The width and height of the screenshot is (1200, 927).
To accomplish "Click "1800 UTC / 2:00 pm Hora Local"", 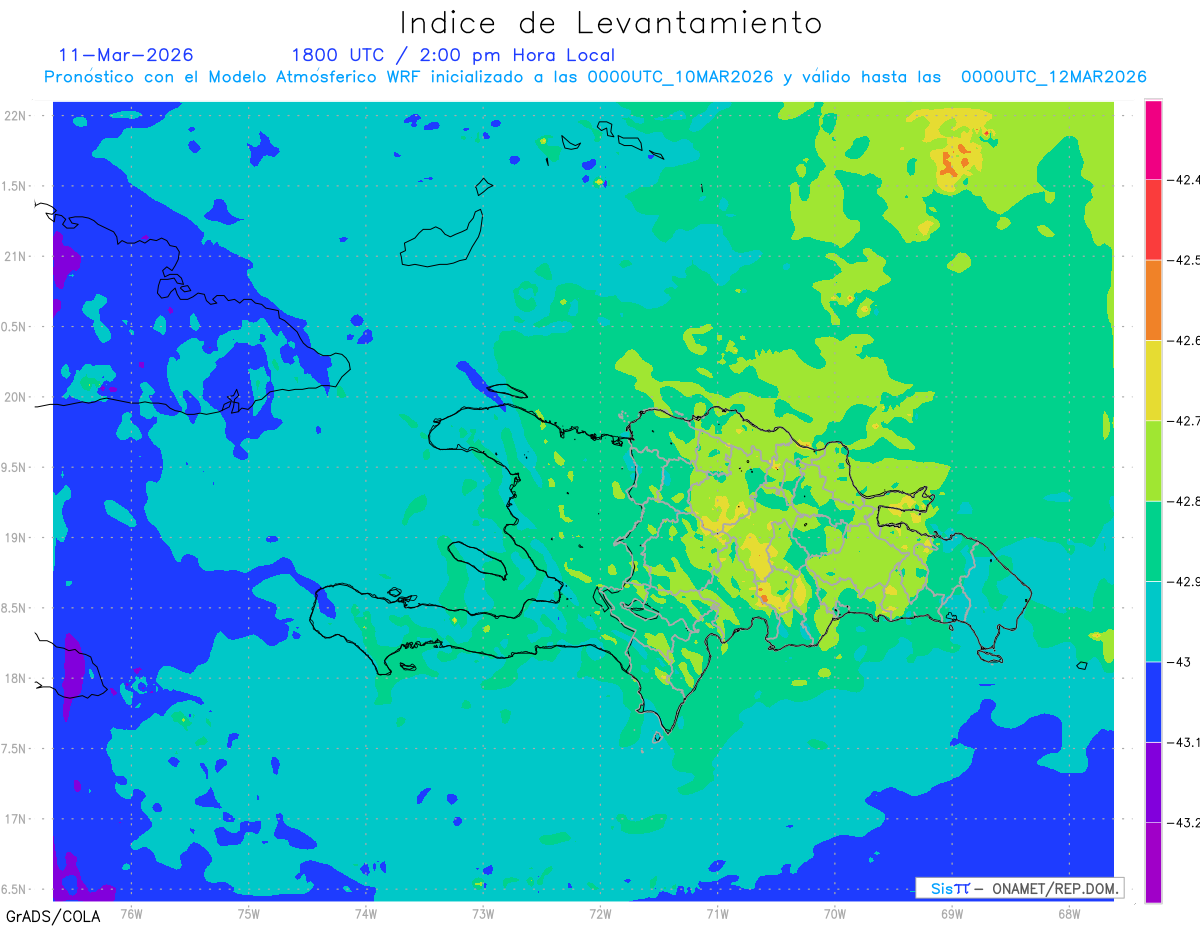I will click(453, 55).
